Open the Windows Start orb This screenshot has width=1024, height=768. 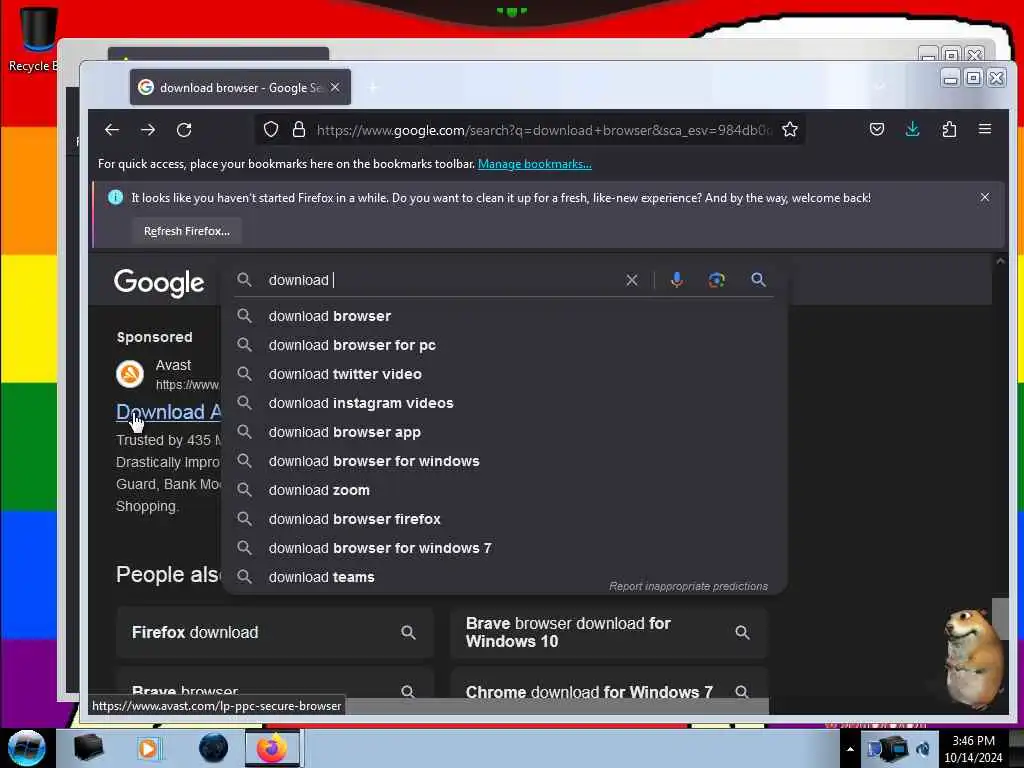tap(26, 748)
